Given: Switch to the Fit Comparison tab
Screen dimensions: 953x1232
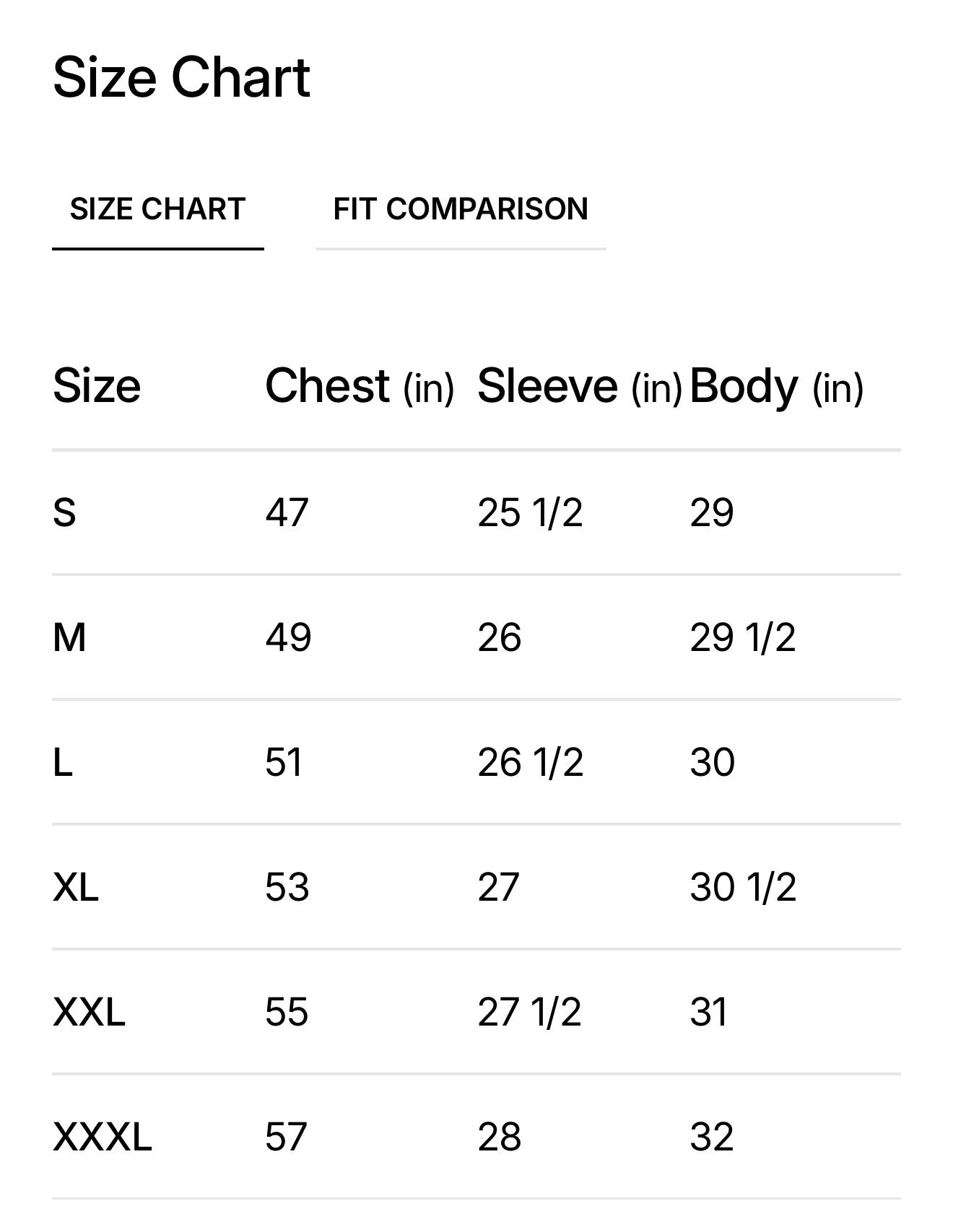Looking at the screenshot, I should (461, 209).
